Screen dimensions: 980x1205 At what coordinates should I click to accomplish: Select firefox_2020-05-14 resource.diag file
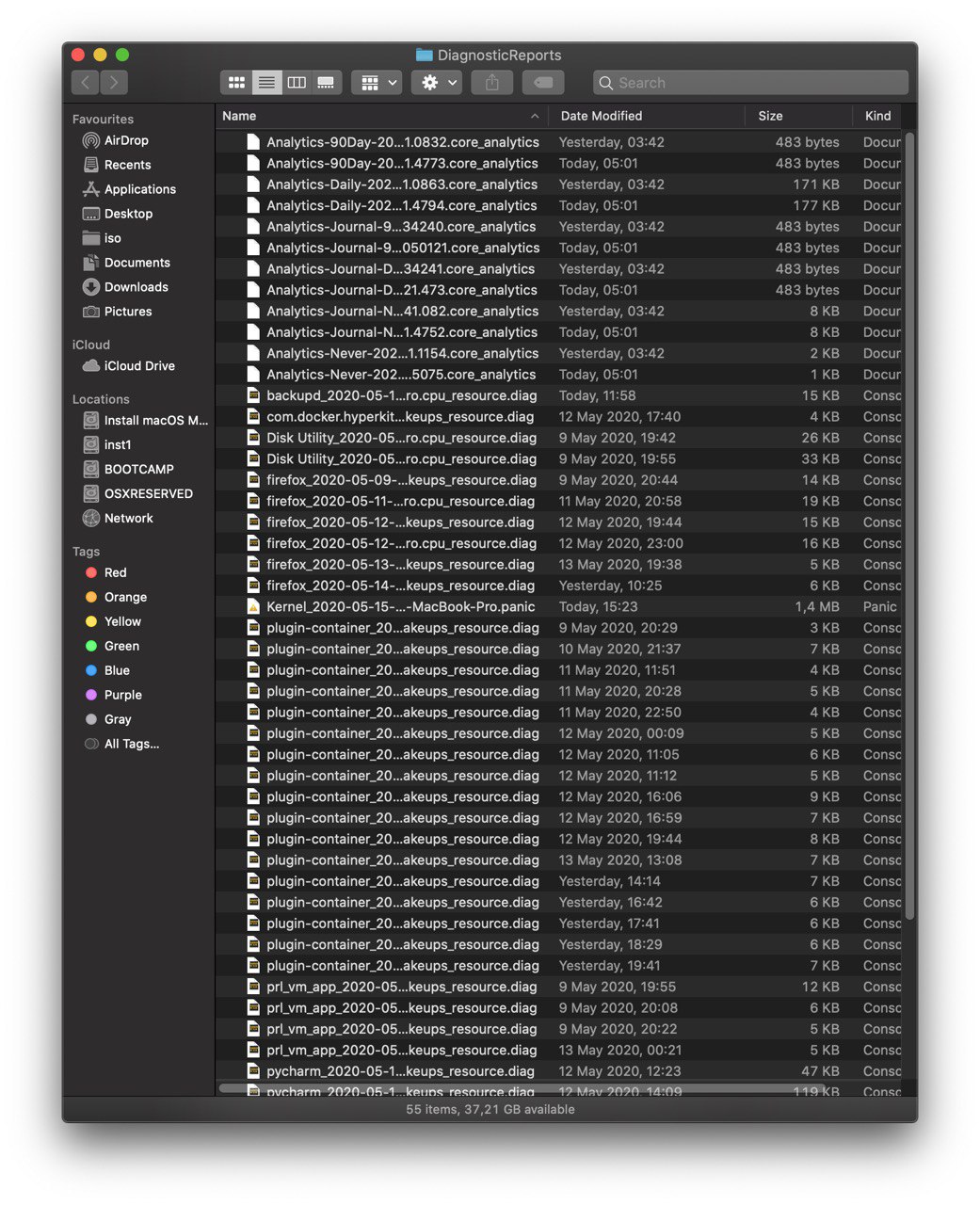click(x=559, y=586)
